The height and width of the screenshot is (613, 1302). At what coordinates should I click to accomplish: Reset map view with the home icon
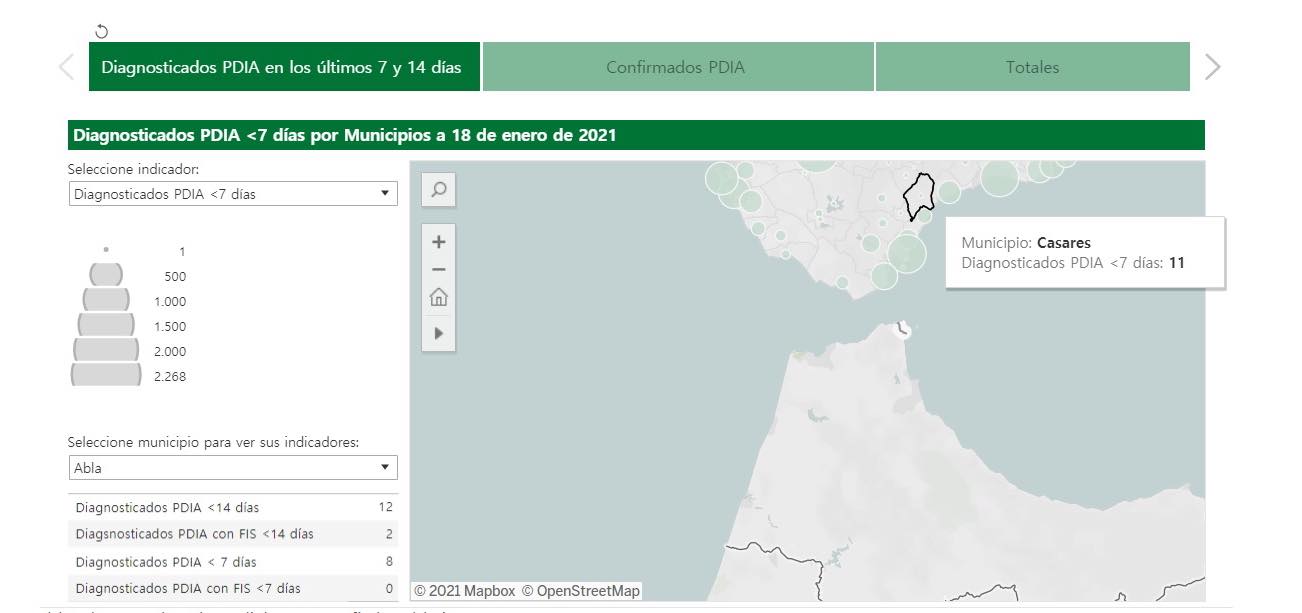[438, 297]
